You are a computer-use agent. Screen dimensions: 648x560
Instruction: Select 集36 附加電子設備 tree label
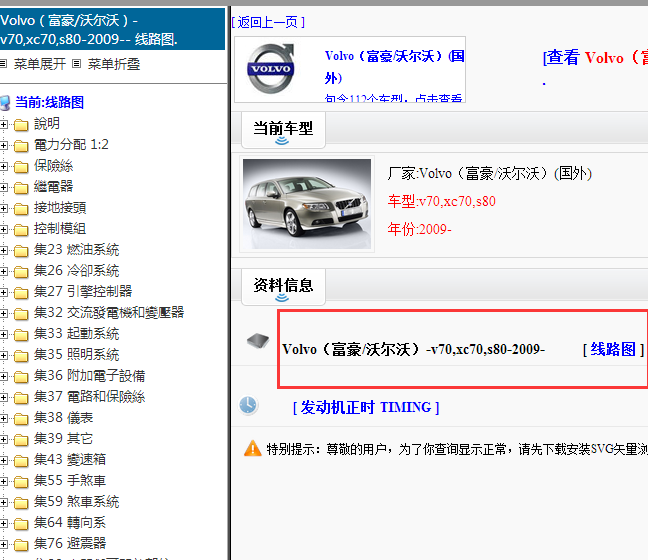(x=90, y=376)
